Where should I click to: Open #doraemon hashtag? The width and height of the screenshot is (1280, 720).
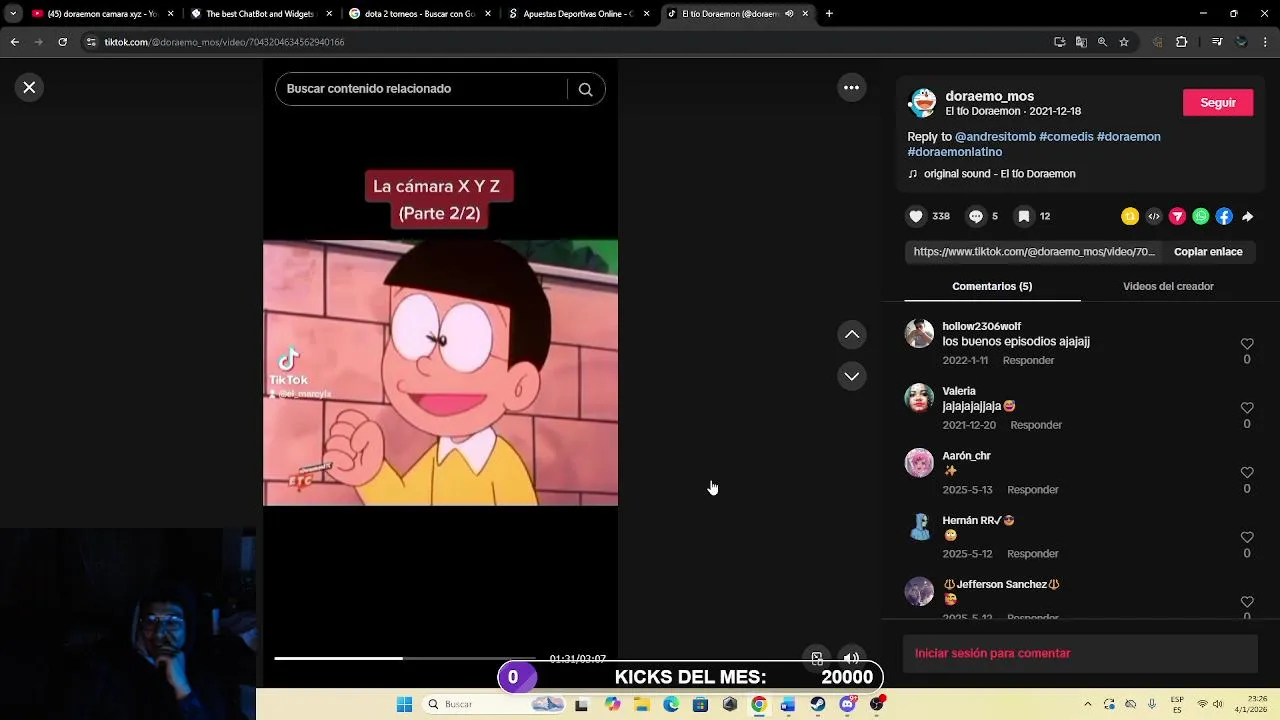point(1129,137)
